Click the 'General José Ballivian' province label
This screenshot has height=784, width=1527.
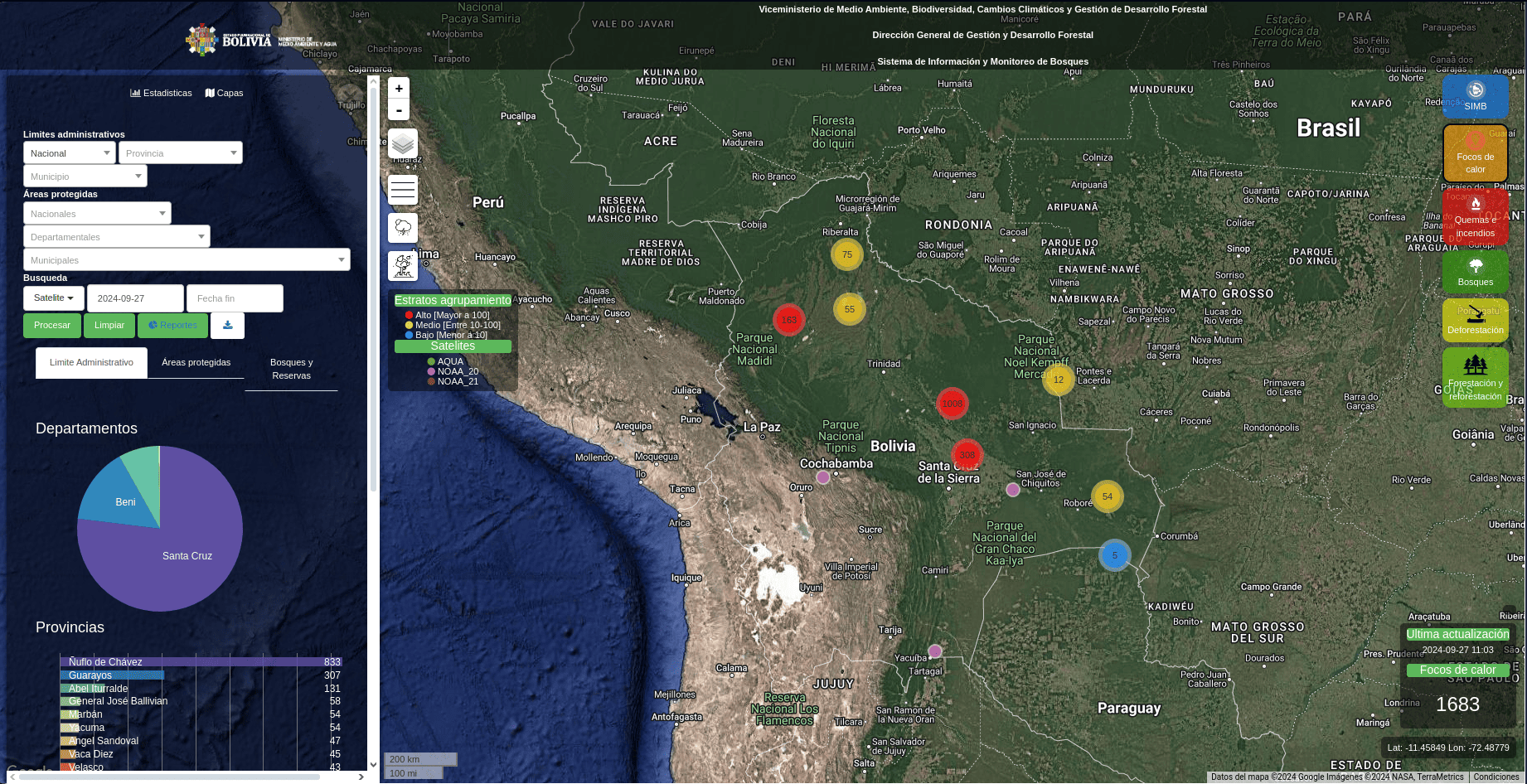pyautogui.click(x=118, y=701)
